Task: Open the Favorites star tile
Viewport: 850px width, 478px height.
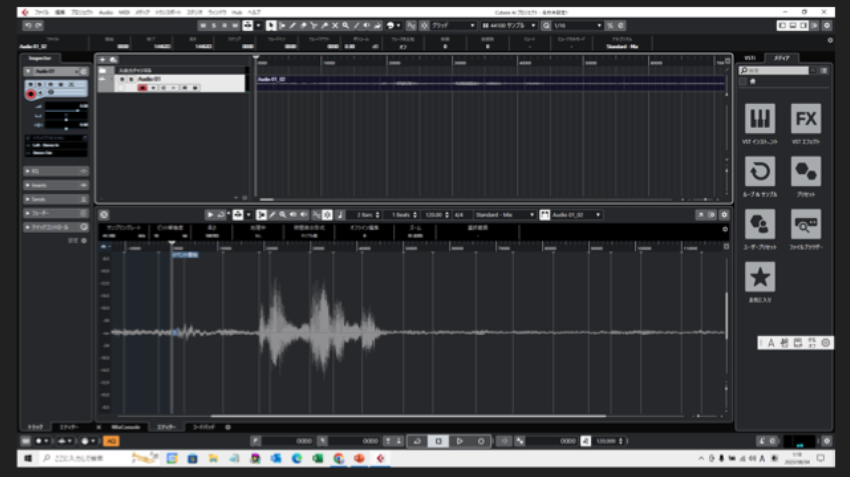Action: click(x=760, y=277)
